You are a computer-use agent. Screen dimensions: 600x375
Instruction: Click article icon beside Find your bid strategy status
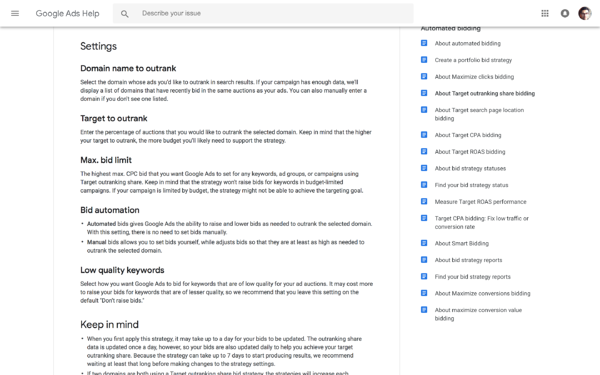pos(424,185)
